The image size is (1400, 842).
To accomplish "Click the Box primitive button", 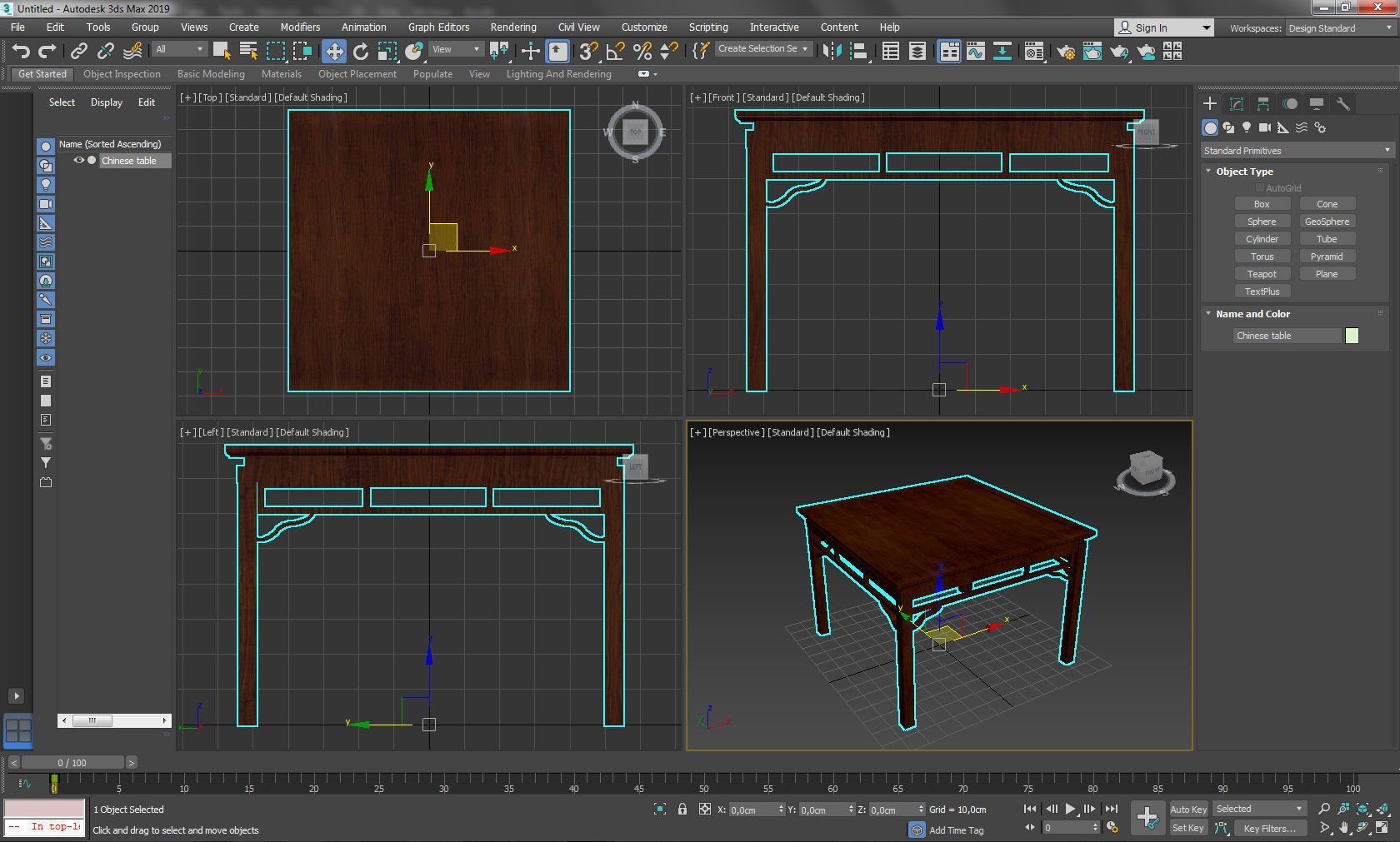I will [x=1262, y=204].
